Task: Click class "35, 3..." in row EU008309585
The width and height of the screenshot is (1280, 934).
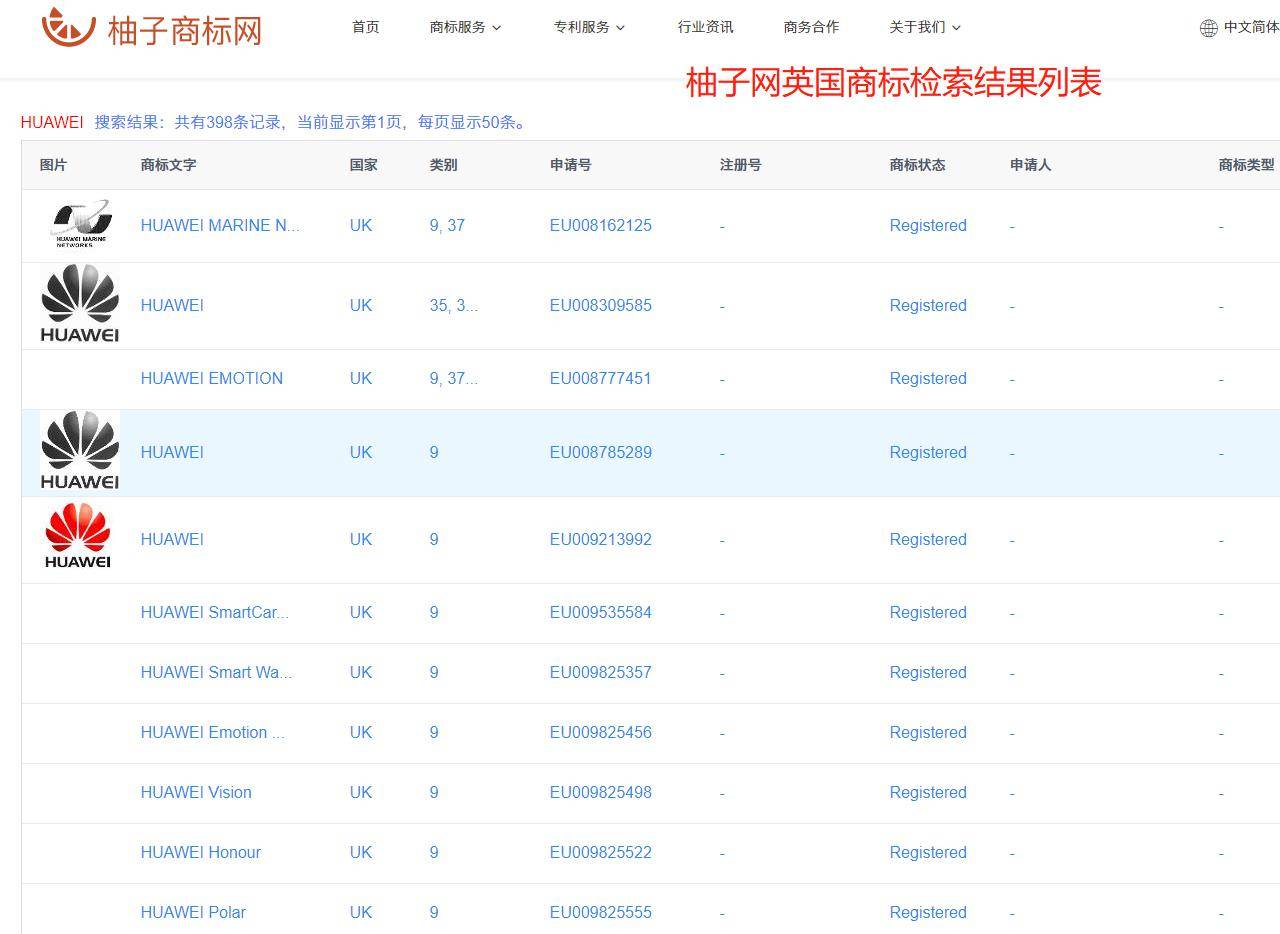Action: tap(454, 305)
